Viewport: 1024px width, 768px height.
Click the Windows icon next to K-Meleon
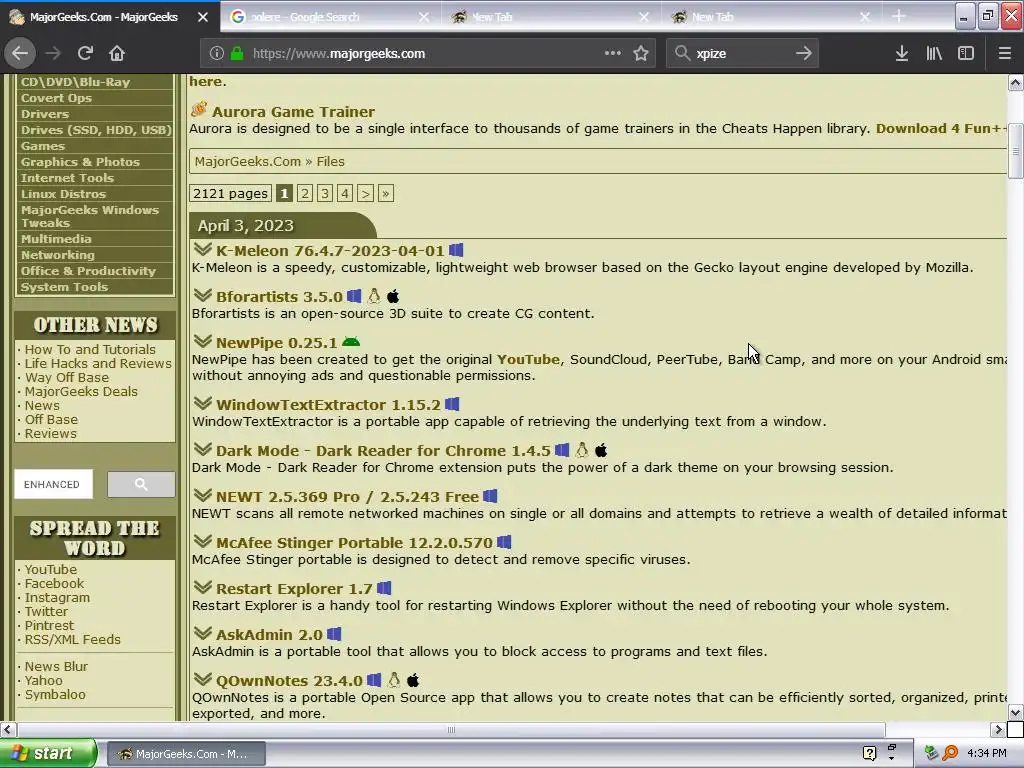(x=456, y=250)
